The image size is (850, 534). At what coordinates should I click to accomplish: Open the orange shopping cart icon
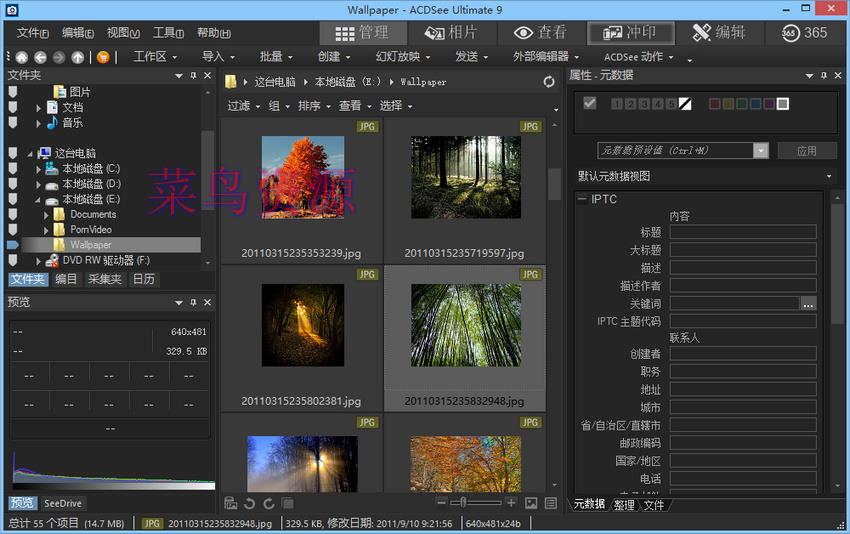(x=103, y=57)
